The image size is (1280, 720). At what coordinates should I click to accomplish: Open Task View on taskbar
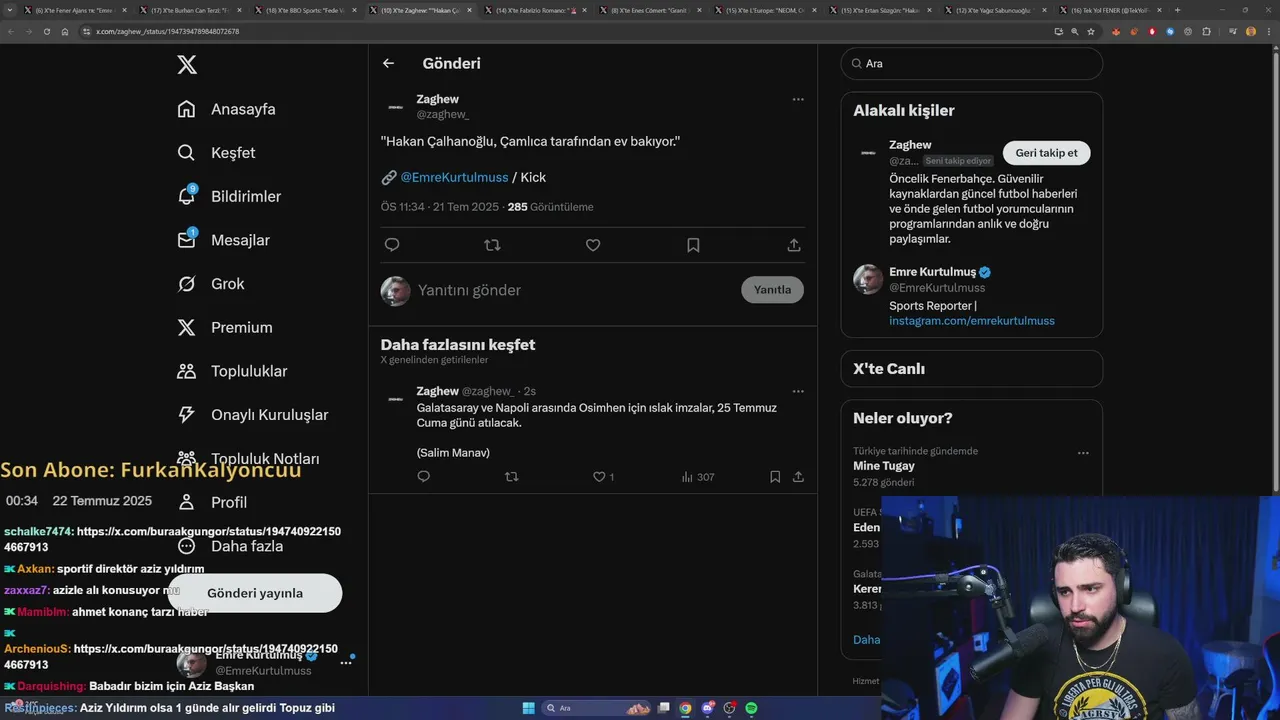[663, 708]
